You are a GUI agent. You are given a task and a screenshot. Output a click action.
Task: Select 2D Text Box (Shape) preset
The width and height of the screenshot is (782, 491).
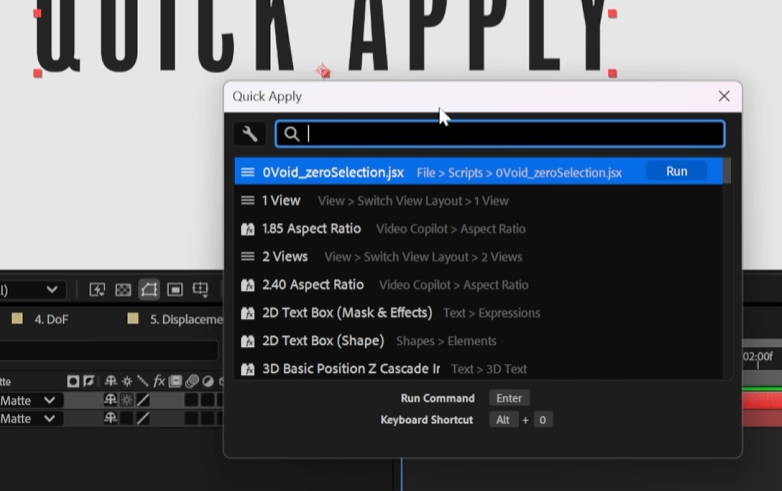coord(478,340)
